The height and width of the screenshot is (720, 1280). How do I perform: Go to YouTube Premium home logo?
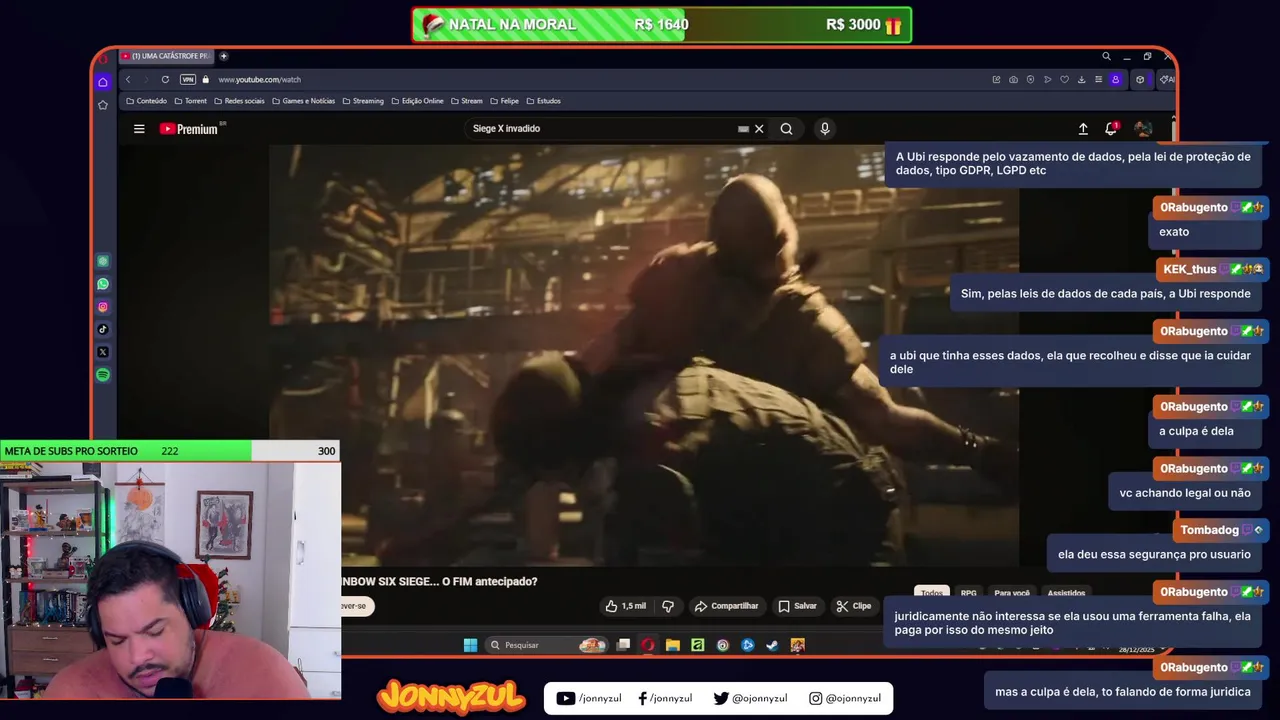click(x=189, y=129)
